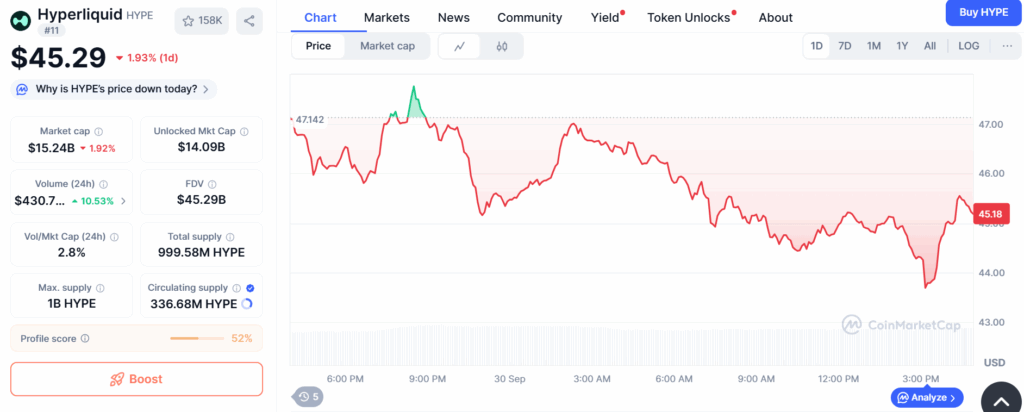
Task: Expand Volume (24h) details chevron
Action: pyautogui.click(x=124, y=200)
